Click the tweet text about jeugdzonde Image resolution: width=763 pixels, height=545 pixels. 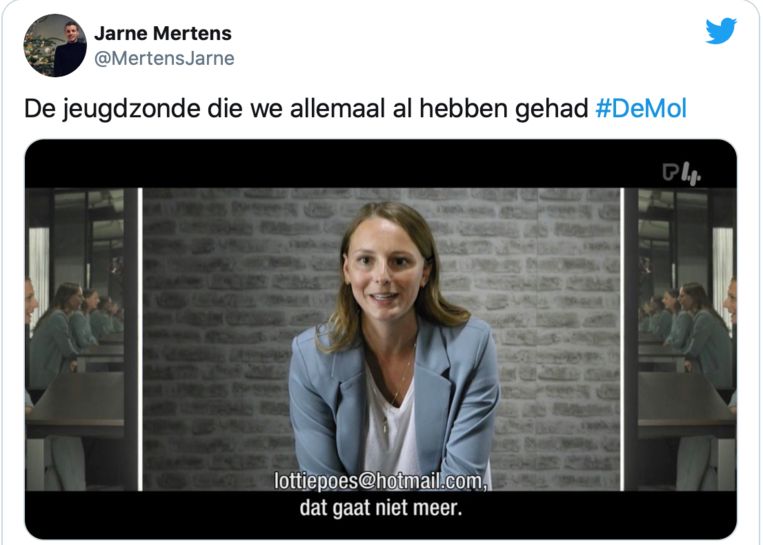pos(355,109)
